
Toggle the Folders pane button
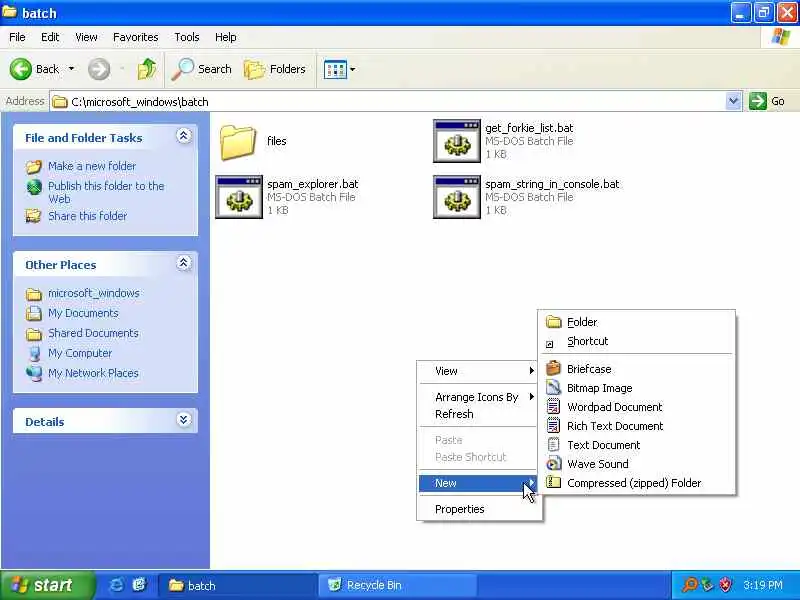click(x=275, y=69)
